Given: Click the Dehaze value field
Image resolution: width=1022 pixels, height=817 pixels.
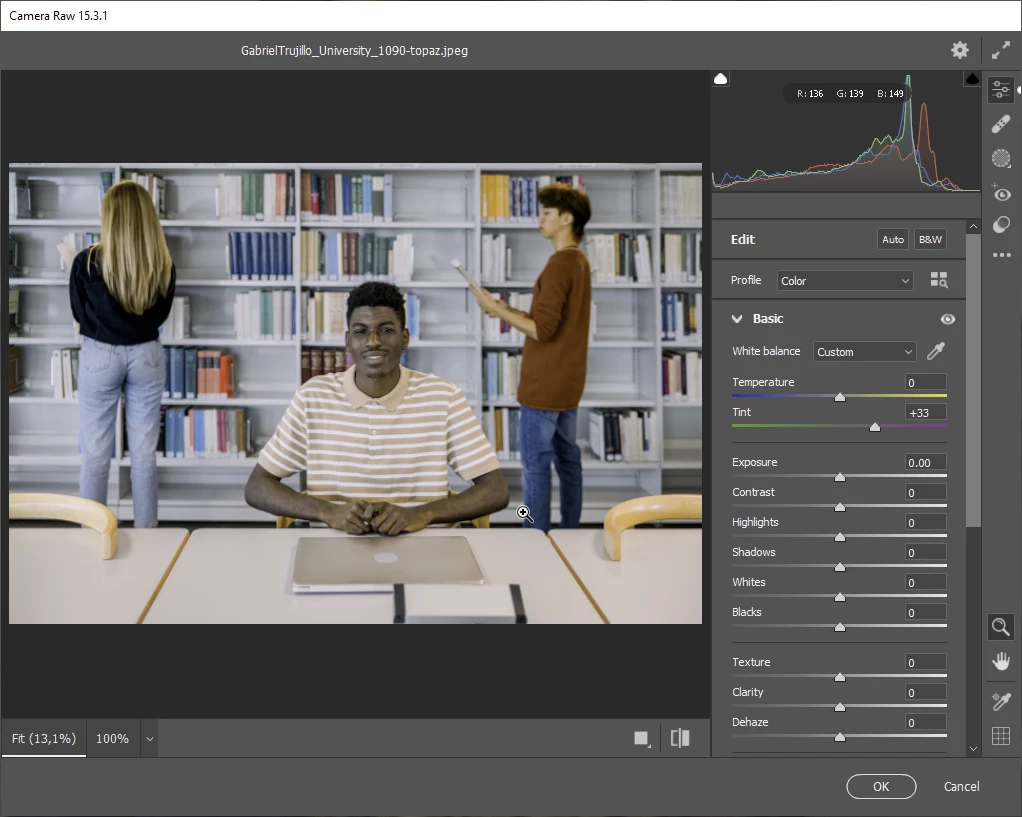Looking at the screenshot, I should (925, 722).
